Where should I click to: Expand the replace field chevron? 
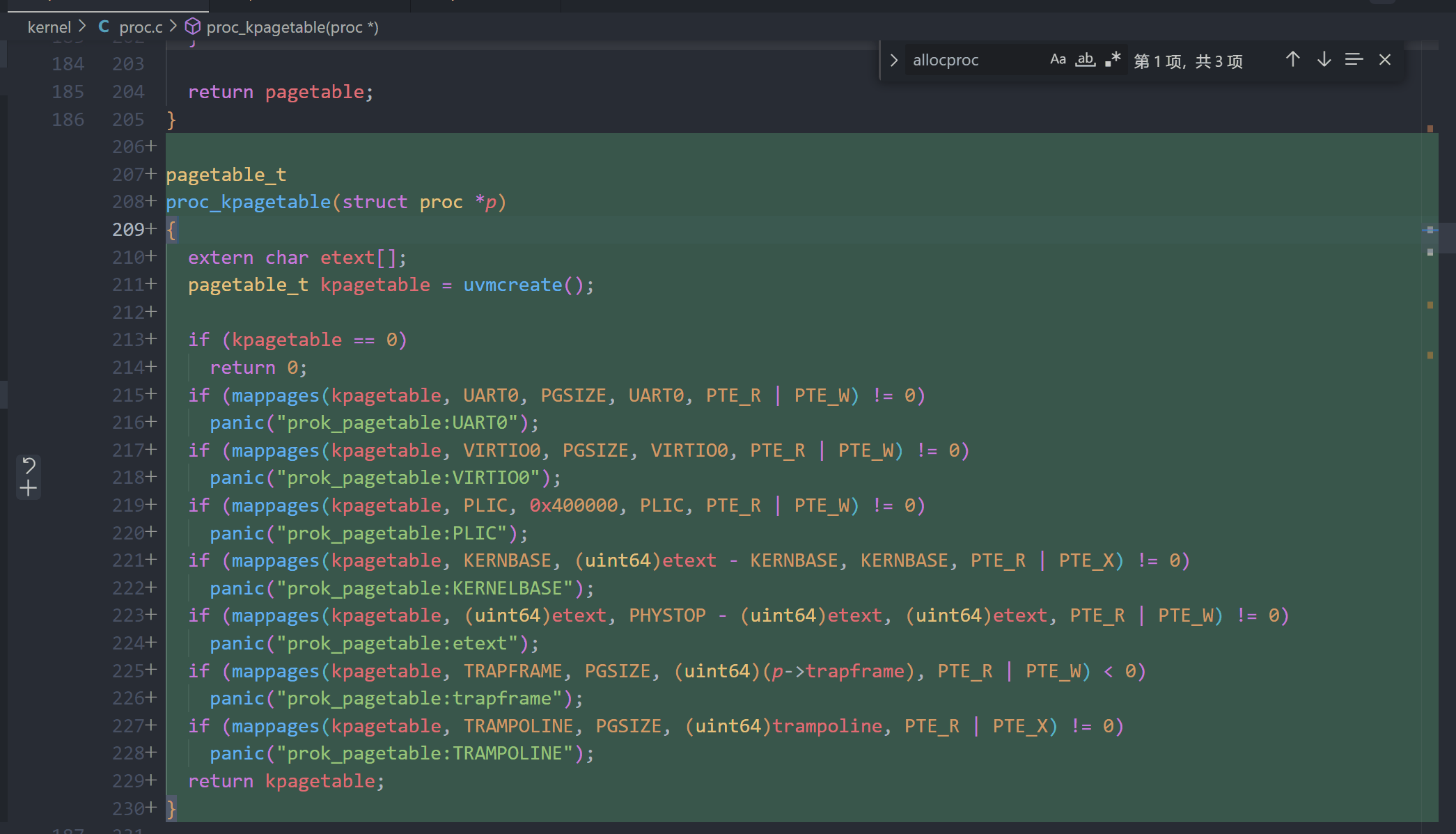(894, 61)
